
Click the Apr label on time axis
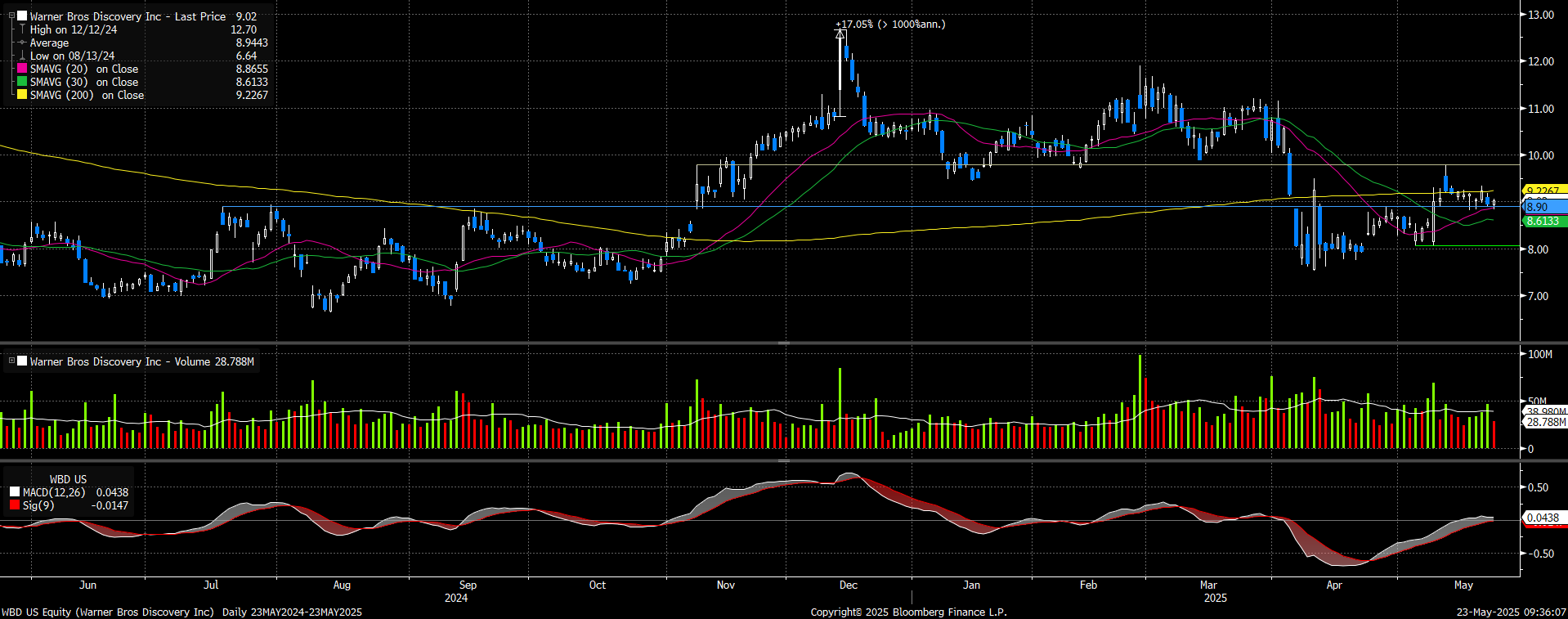point(1334,585)
